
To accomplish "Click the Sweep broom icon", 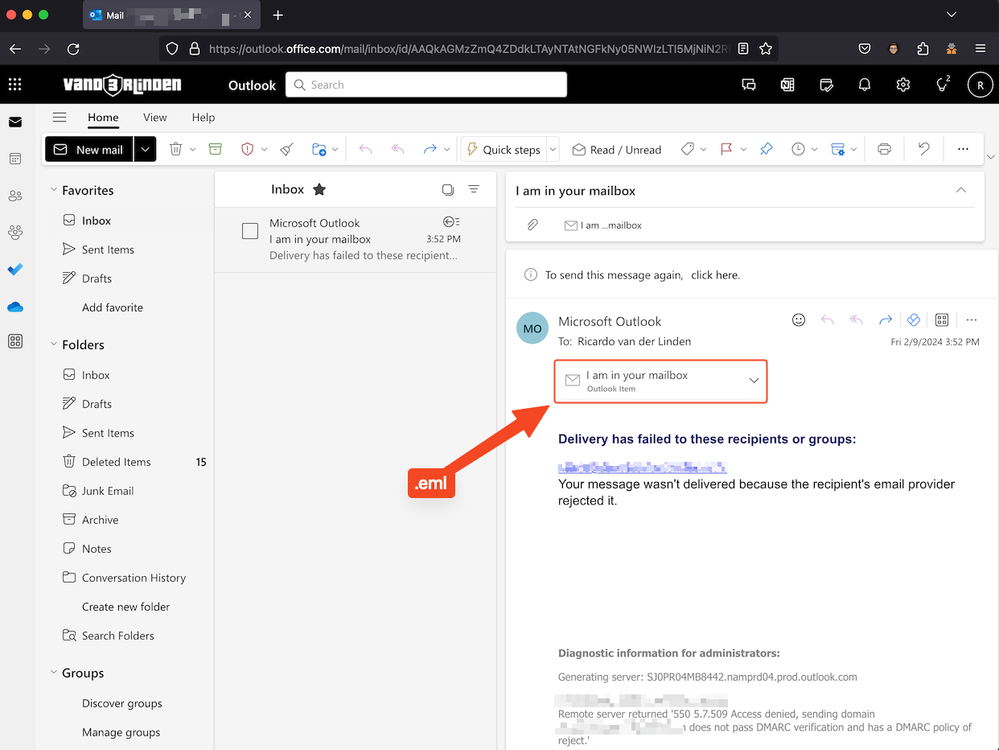I will [287, 149].
